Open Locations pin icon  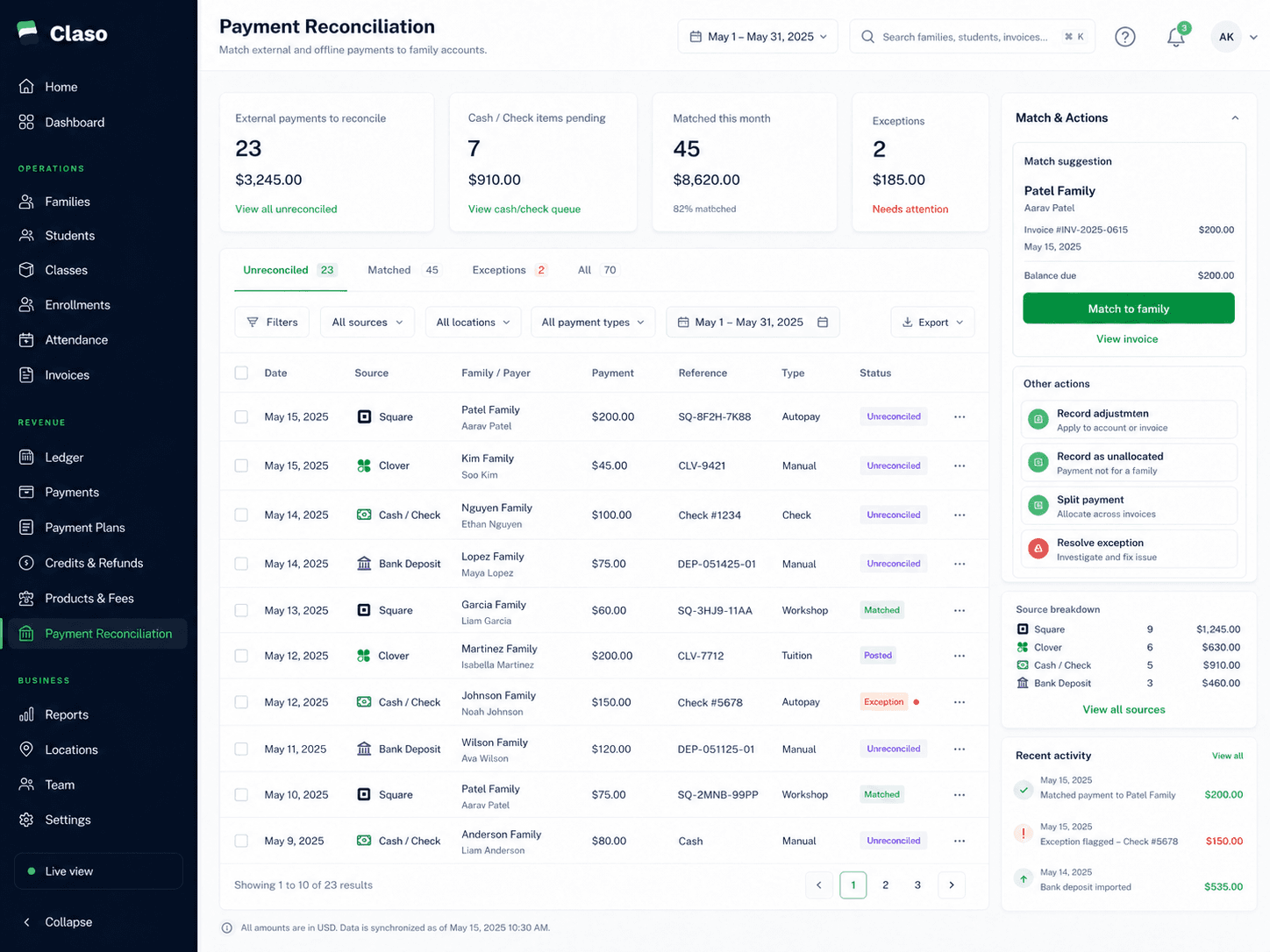(x=26, y=750)
